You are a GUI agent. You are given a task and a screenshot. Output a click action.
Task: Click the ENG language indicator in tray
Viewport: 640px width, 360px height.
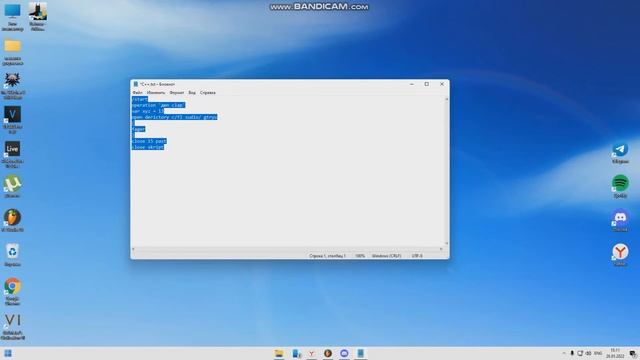pos(598,353)
